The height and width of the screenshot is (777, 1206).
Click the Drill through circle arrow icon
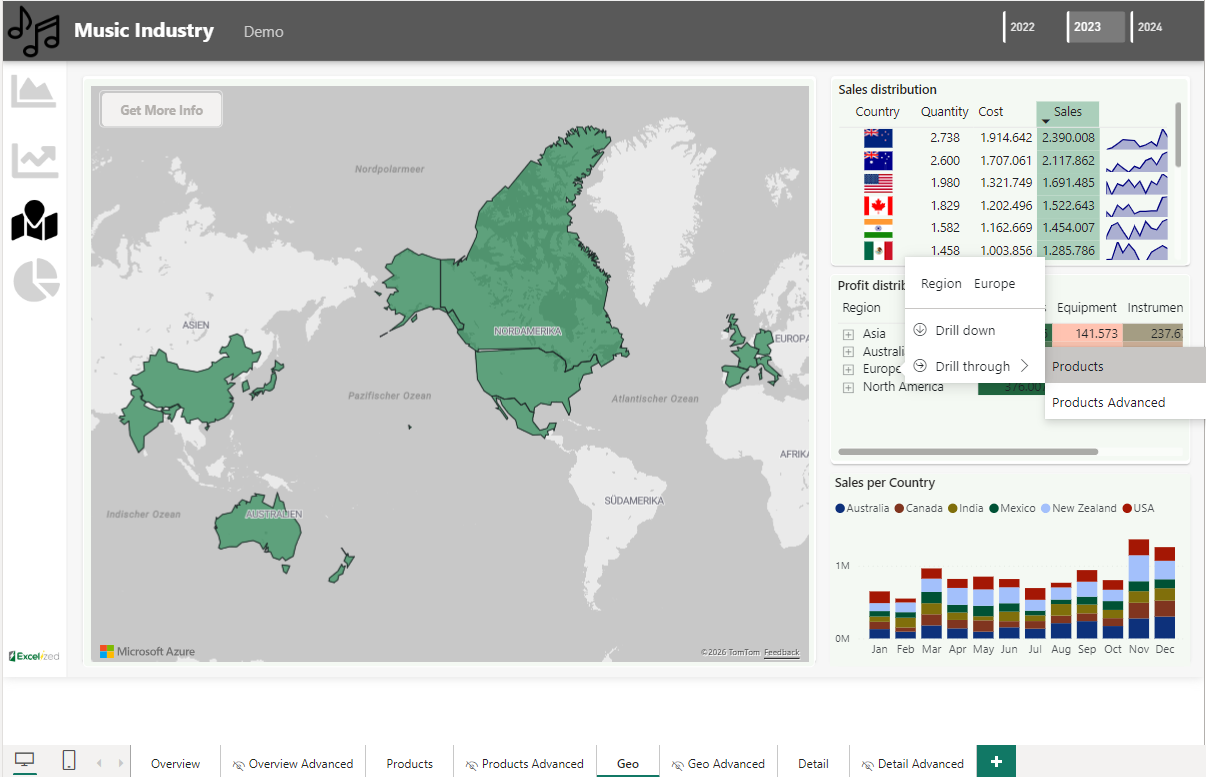coord(920,366)
